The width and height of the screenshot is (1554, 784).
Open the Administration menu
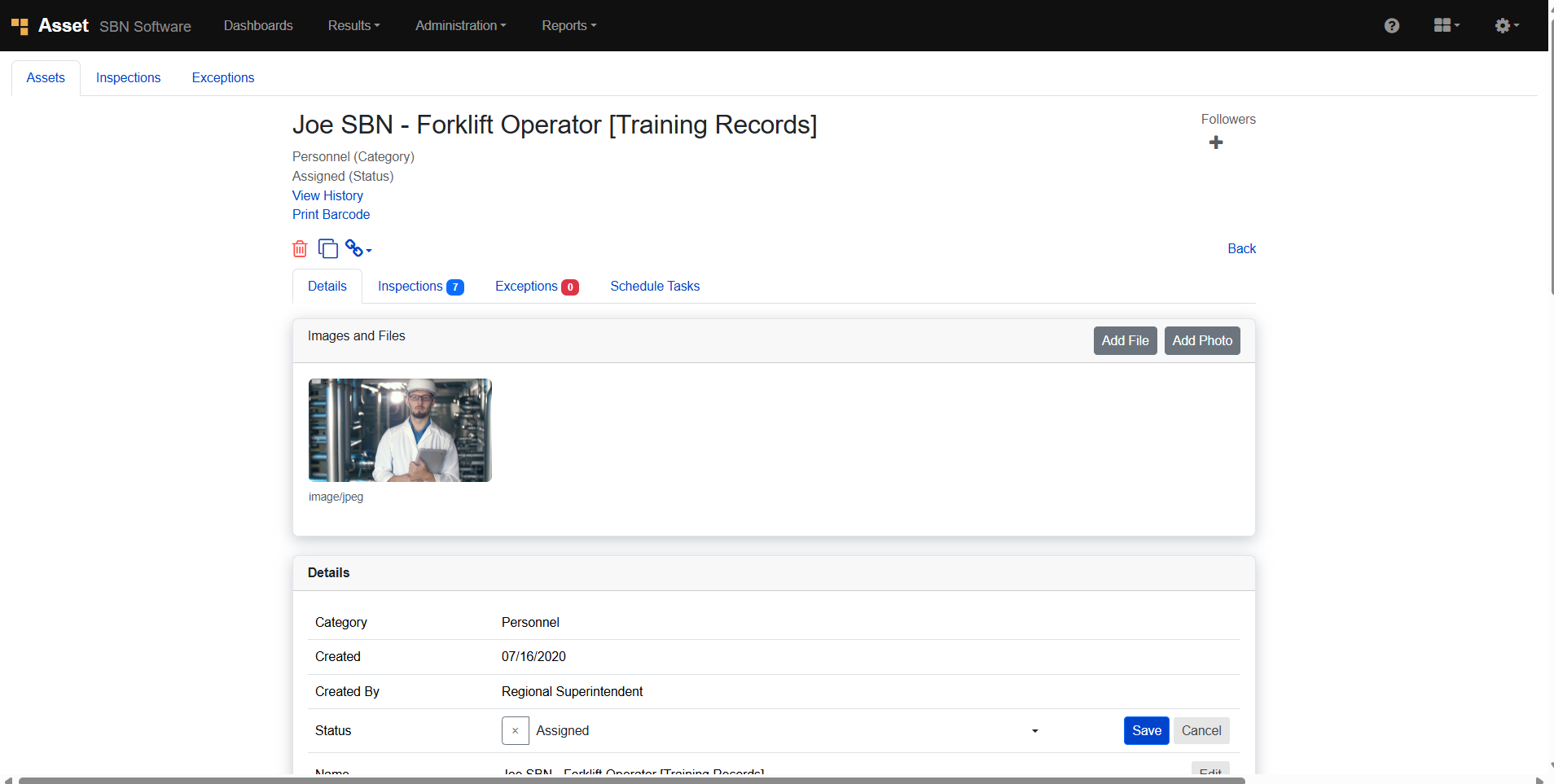pyautogui.click(x=461, y=25)
